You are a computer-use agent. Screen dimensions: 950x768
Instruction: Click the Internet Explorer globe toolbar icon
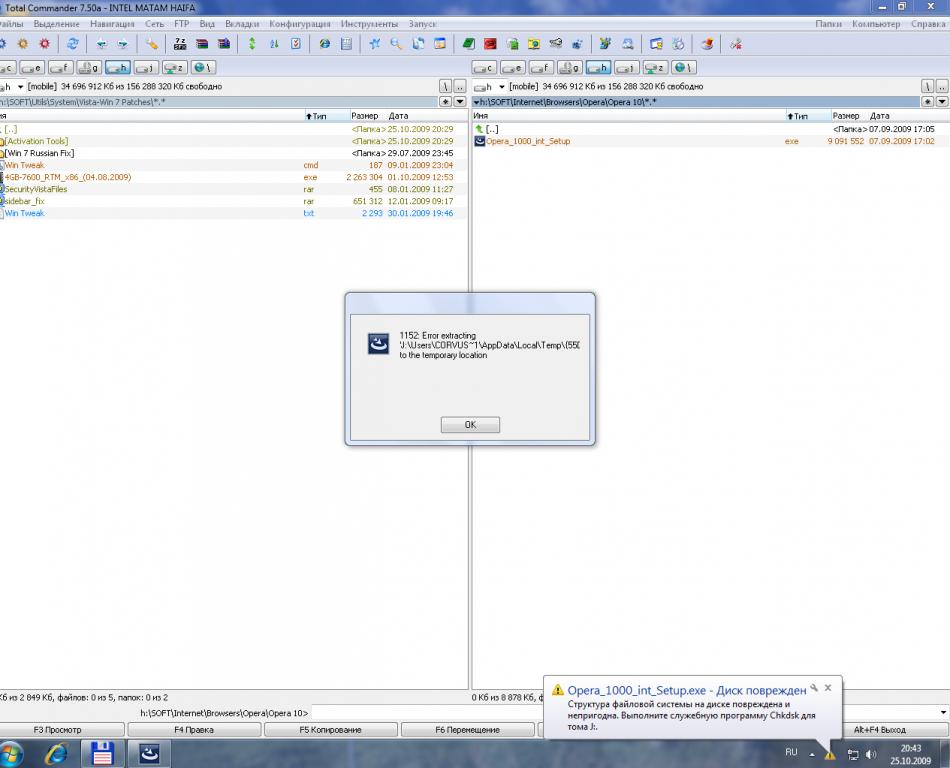325,44
